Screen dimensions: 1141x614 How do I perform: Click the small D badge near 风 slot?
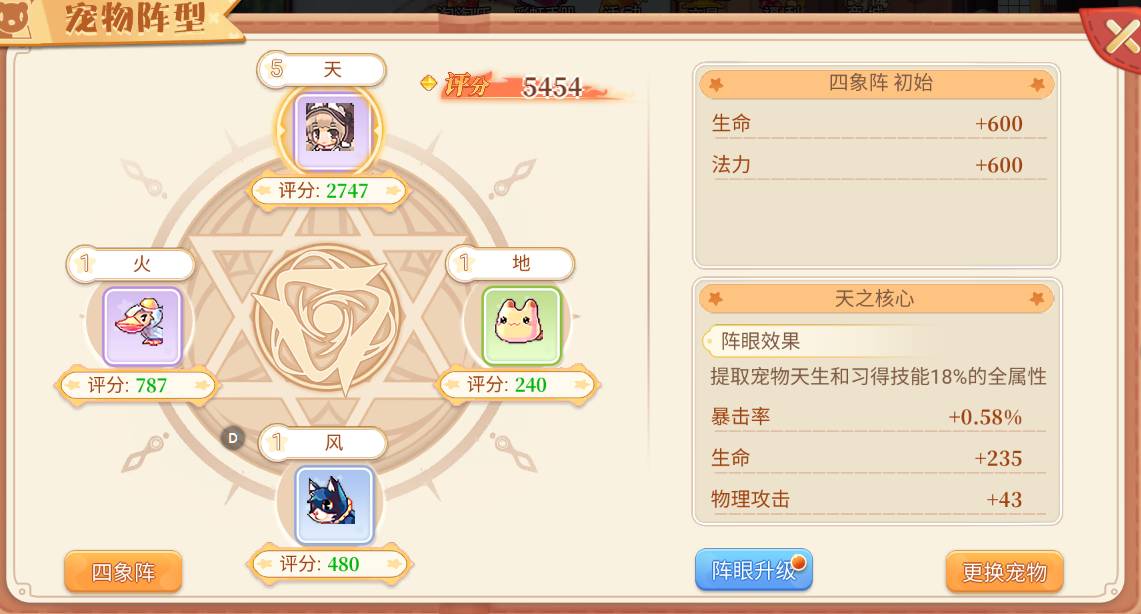(x=233, y=438)
